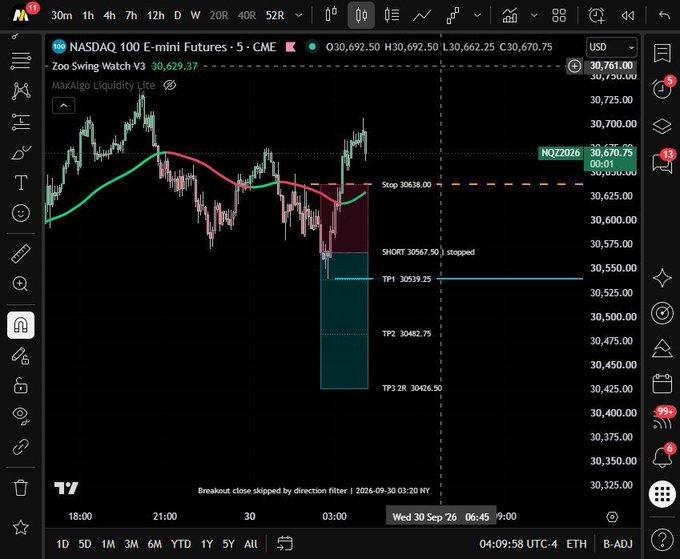Open Go to date calendar
This screenshot has height=559, width=680.
(x=285, y=543)
